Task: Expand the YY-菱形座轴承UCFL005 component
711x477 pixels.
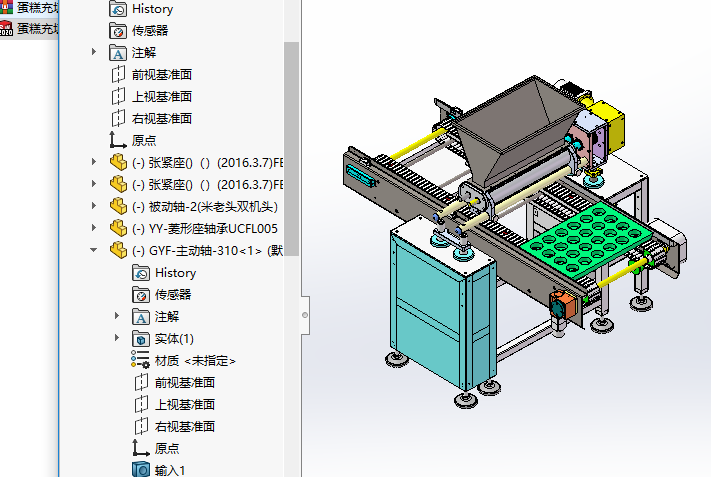Action: coord(94,227)
